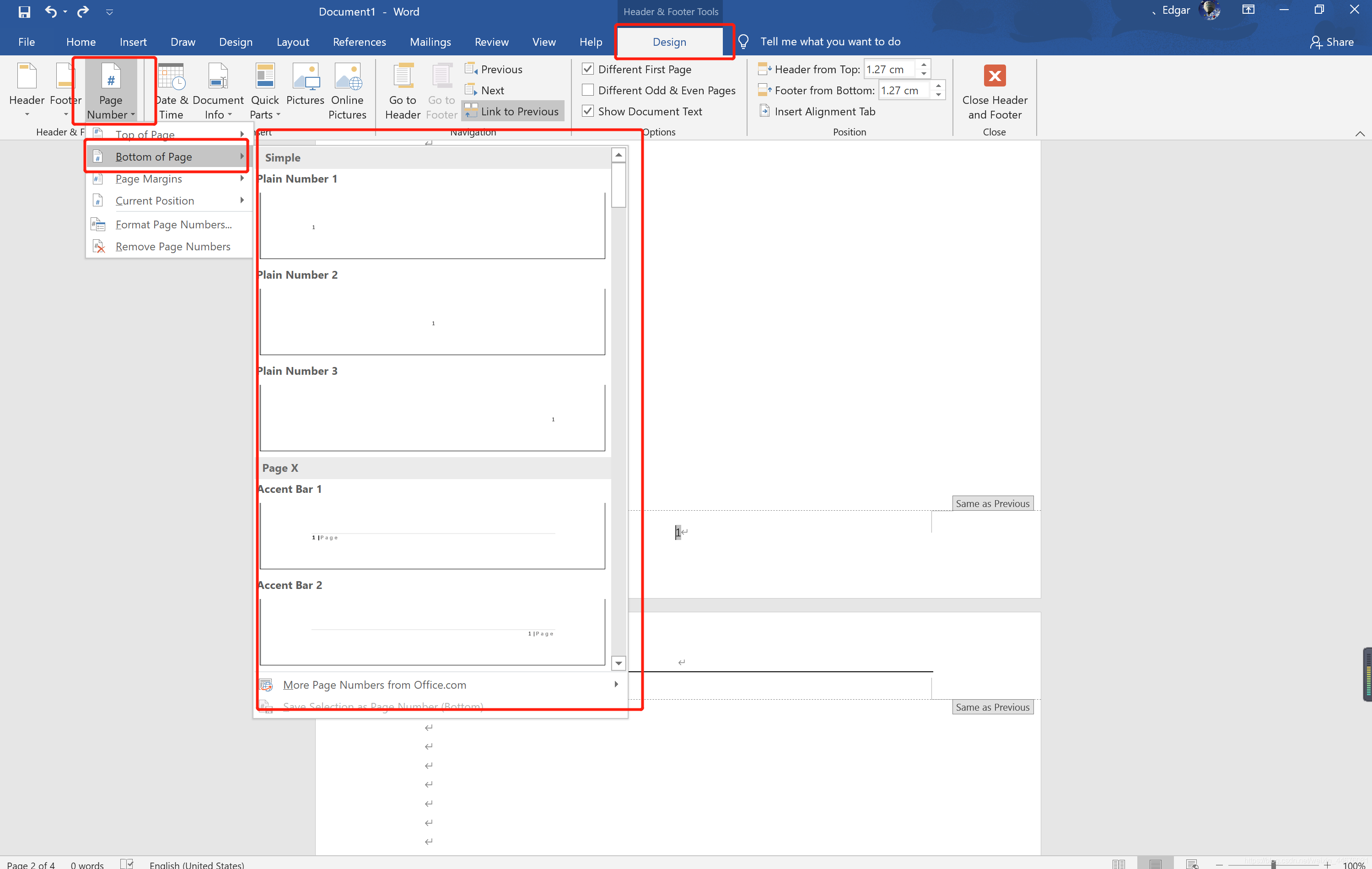Screen dimensions: 1372x869
Task: Open the Date & Time icon
Action: pyautogui.click(x=171, y=77)
